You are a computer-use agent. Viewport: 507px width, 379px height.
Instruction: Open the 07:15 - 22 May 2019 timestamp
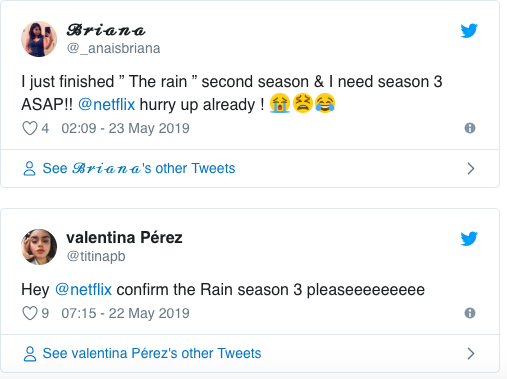coord(125,313)
